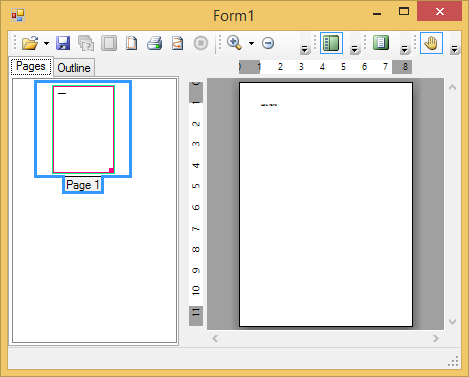The width and height of the screenshot is (469, 377).
Task: Select the Page 1 thumbnail preview
Action: pyautogui.click(x=83, y=129)
